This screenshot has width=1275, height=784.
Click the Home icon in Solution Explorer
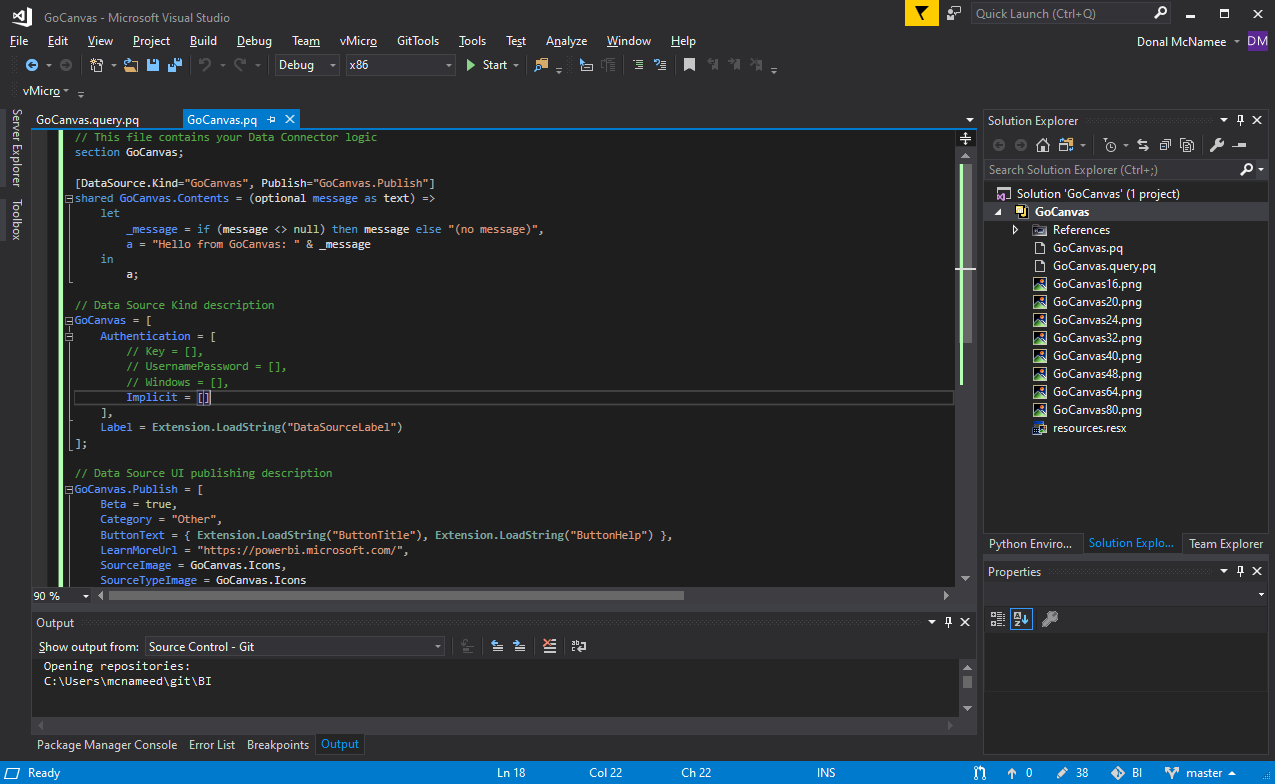tap(1042, 145)
